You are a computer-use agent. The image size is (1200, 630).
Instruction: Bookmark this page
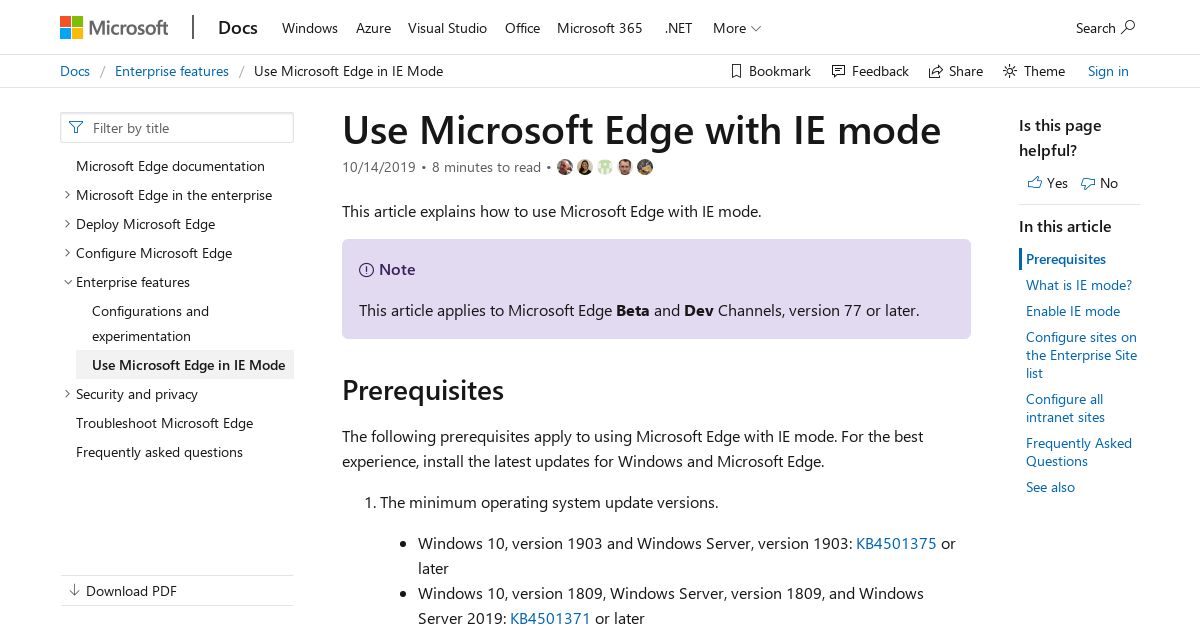coord(770,71)
